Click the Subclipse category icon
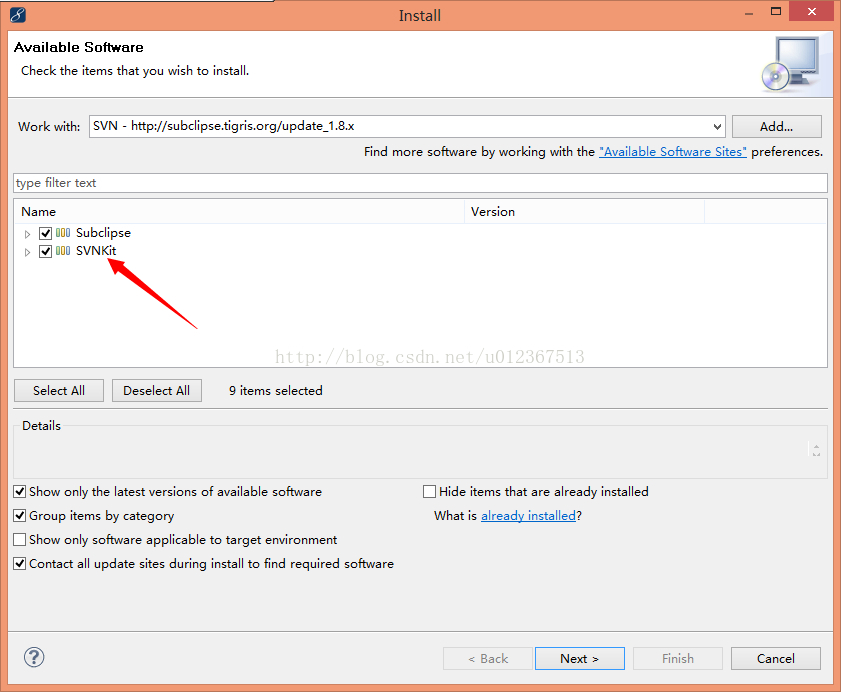841x692 pixels. click(63, 233)
